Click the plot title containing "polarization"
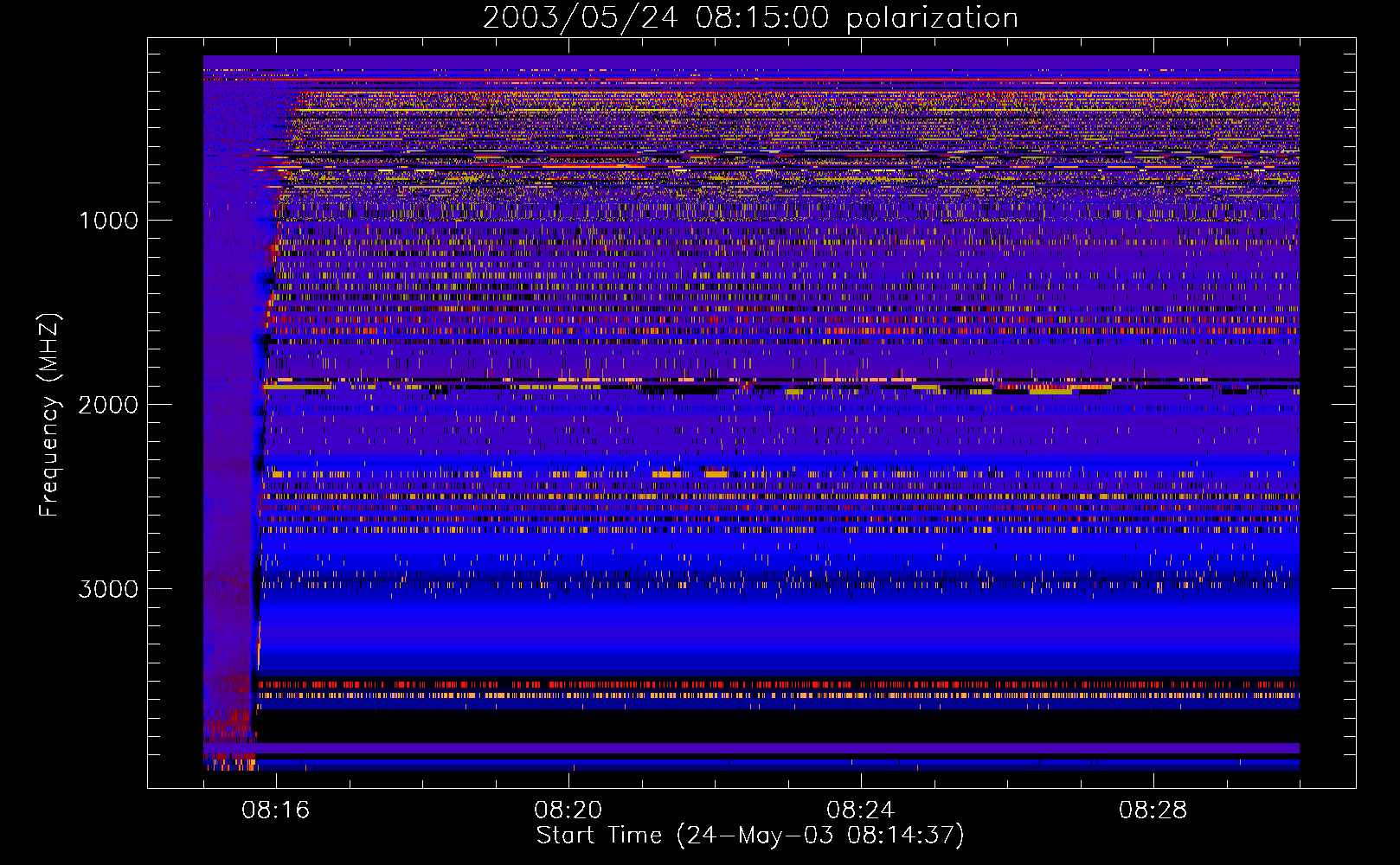This screenshot has width=1400, height=865. point(749,17)
